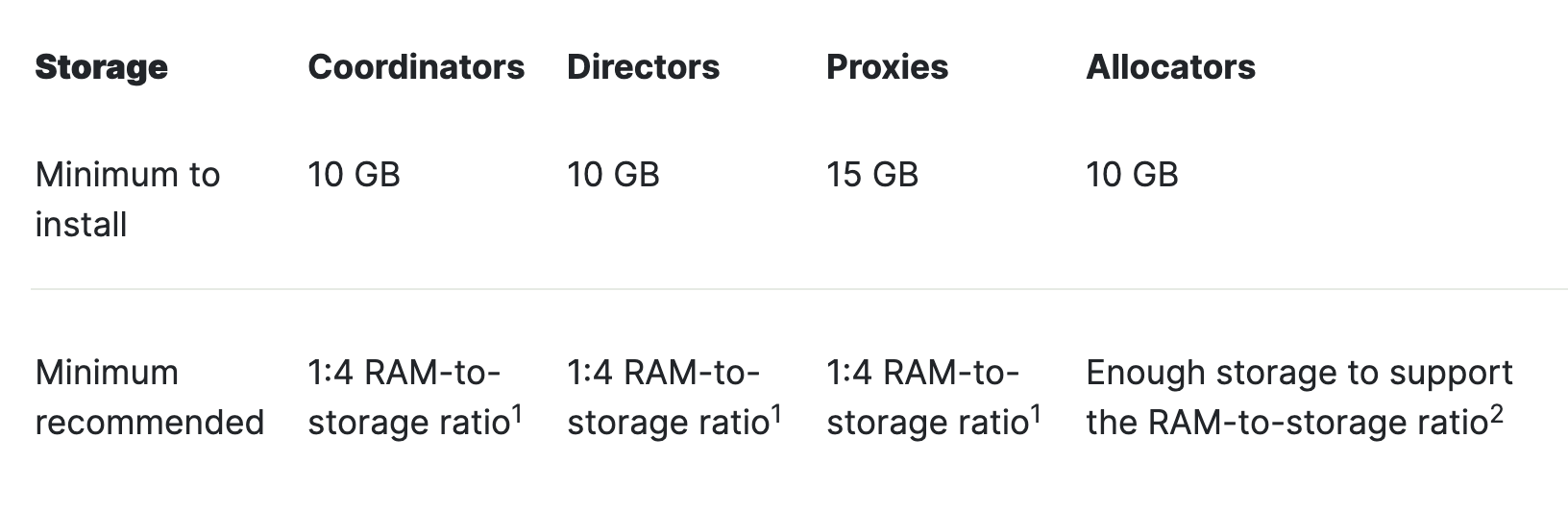Viewport: 1568px width, 511px height.
Task: Open footnote 1 in the Directors cell
Action: click(x=776, y=413)
